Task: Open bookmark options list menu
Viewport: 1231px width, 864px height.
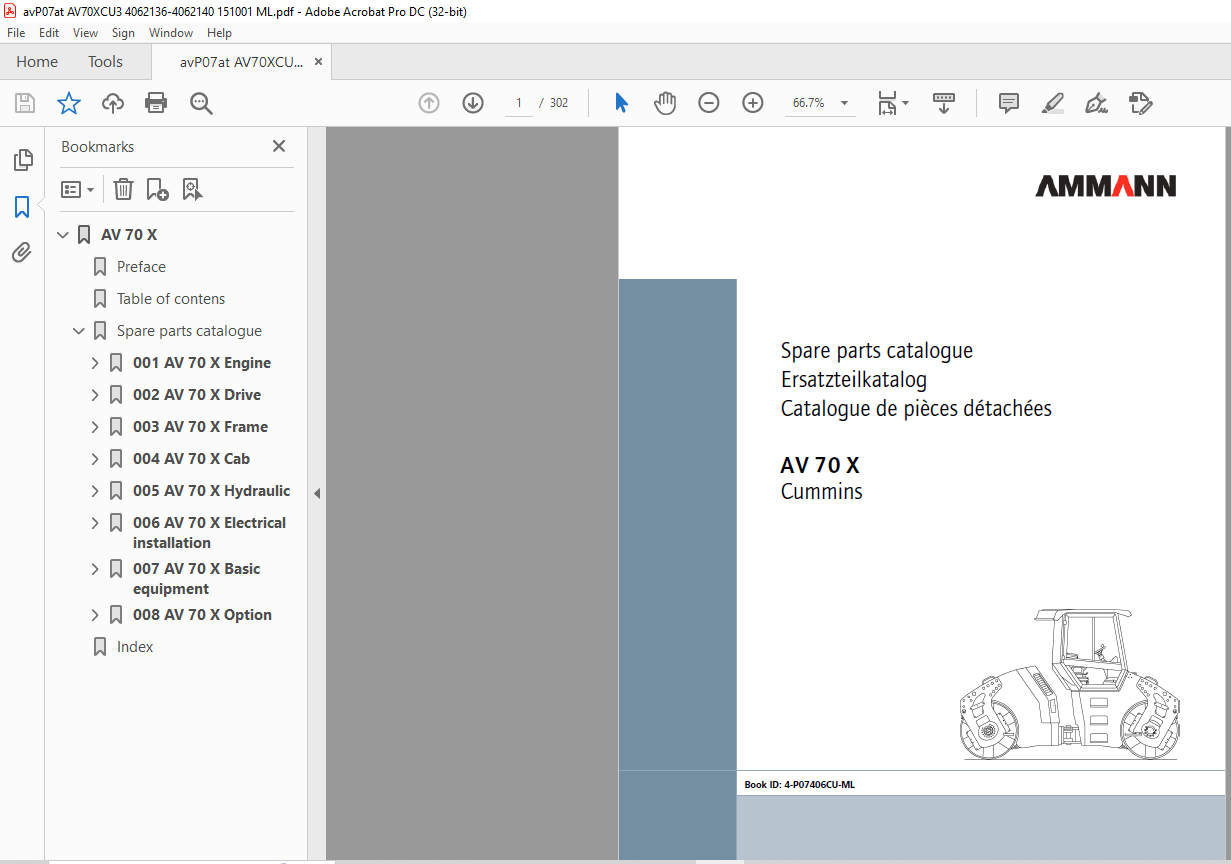Action: pos(78,189)
